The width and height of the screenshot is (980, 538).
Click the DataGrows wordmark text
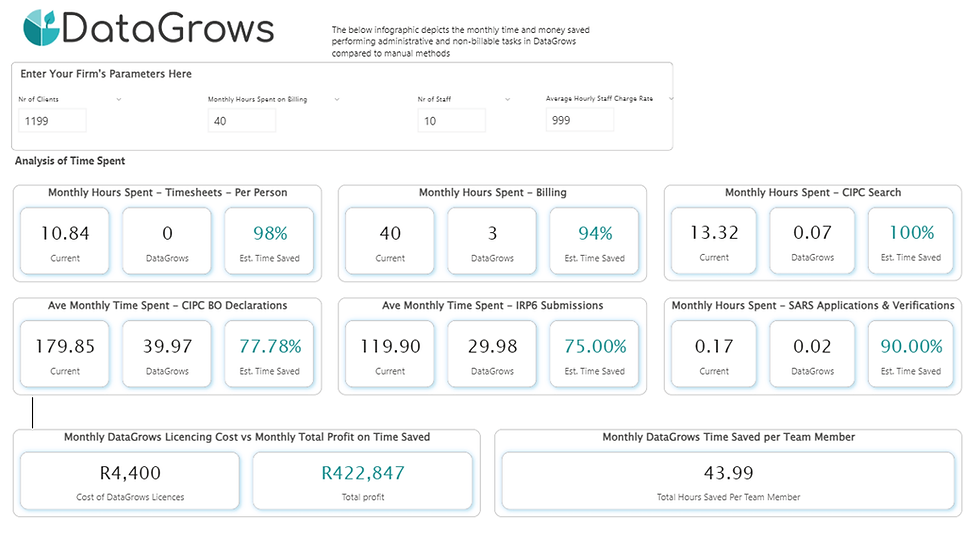[168, 29]
